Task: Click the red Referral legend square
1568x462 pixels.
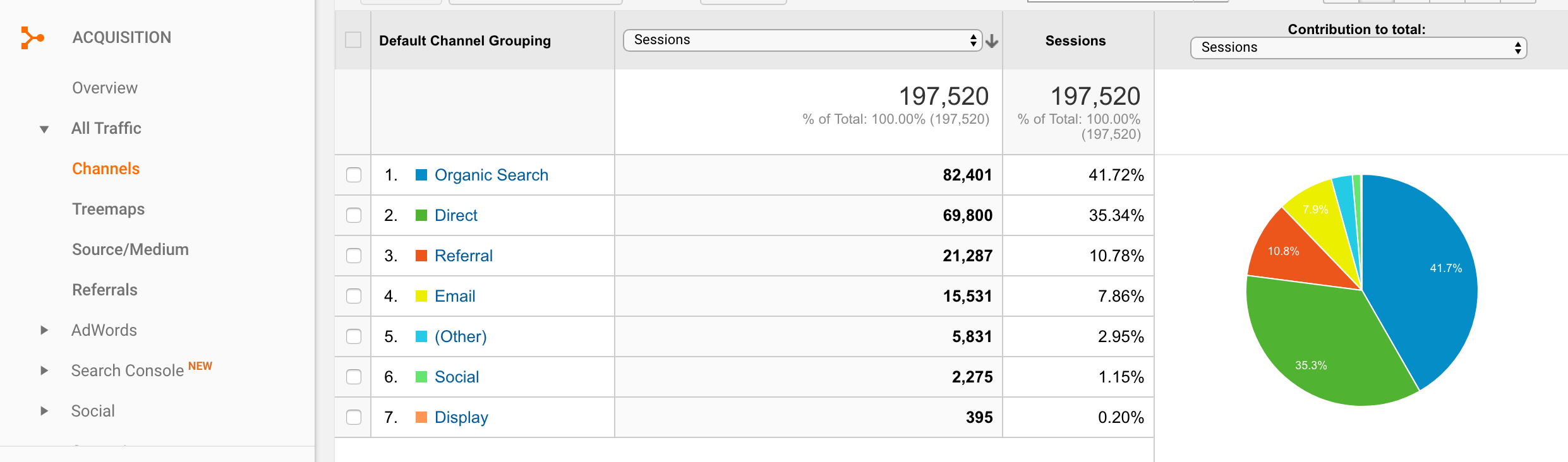Action: click(421, 256)
